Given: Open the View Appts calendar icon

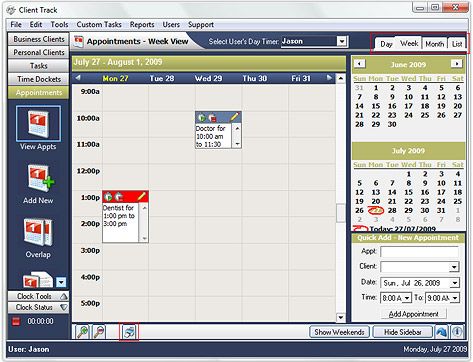Looking at the screenshot, I should tap(38, 124).
